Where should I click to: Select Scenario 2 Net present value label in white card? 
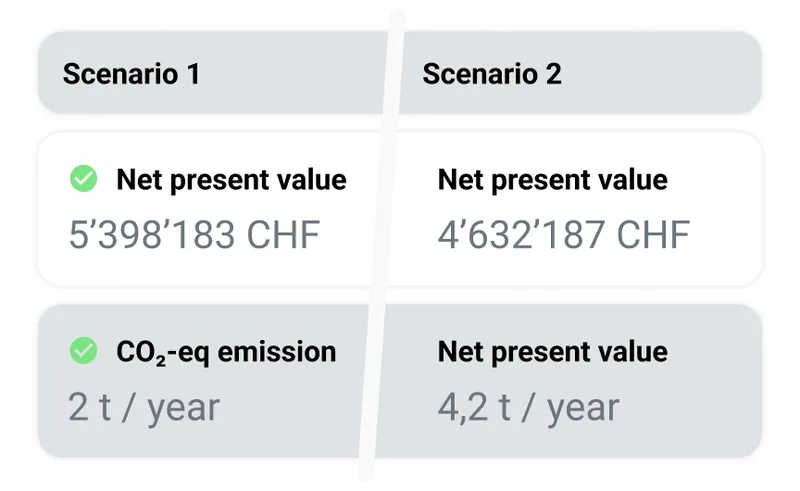553,180
